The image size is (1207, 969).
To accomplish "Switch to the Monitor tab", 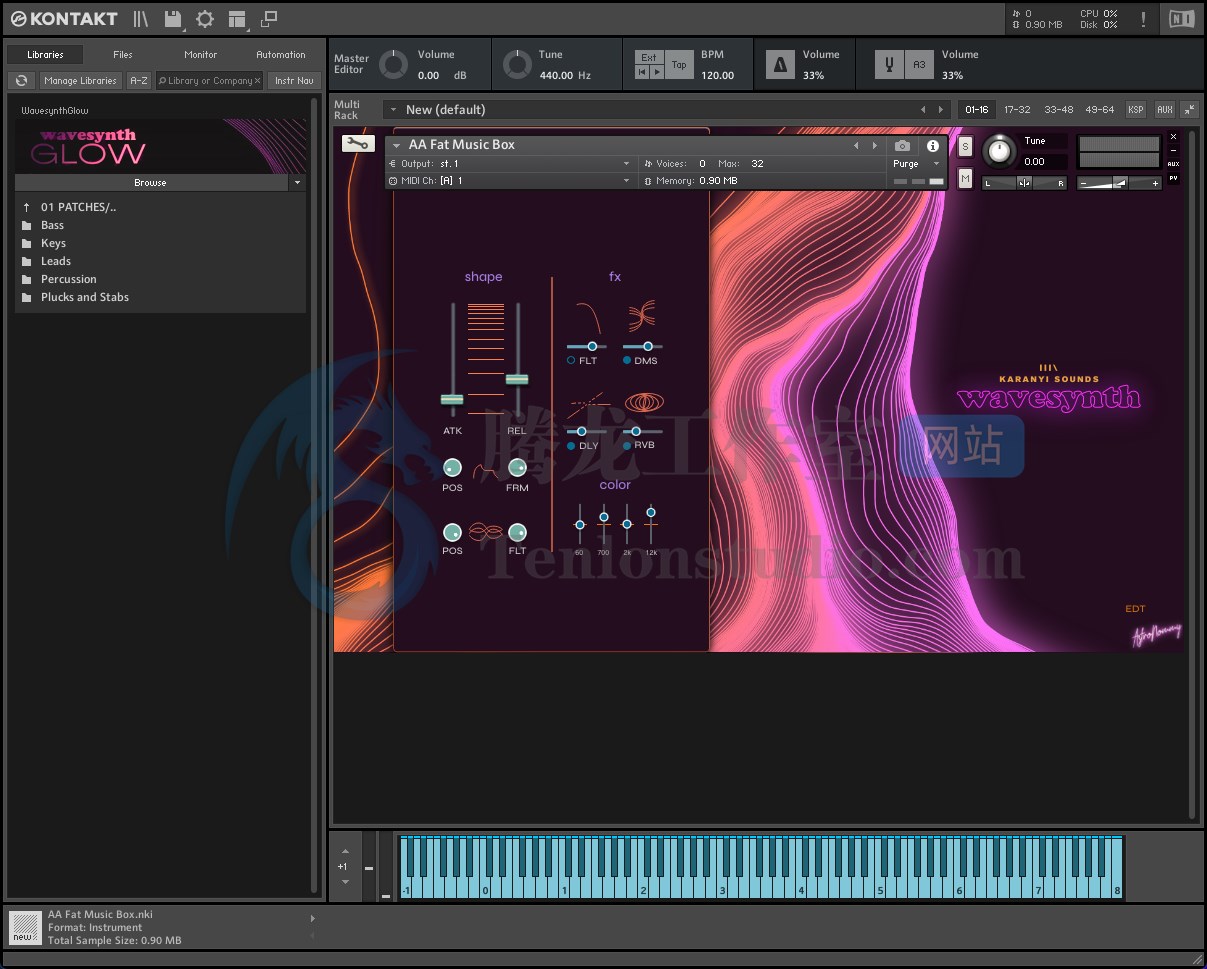I will coord(201,55).
